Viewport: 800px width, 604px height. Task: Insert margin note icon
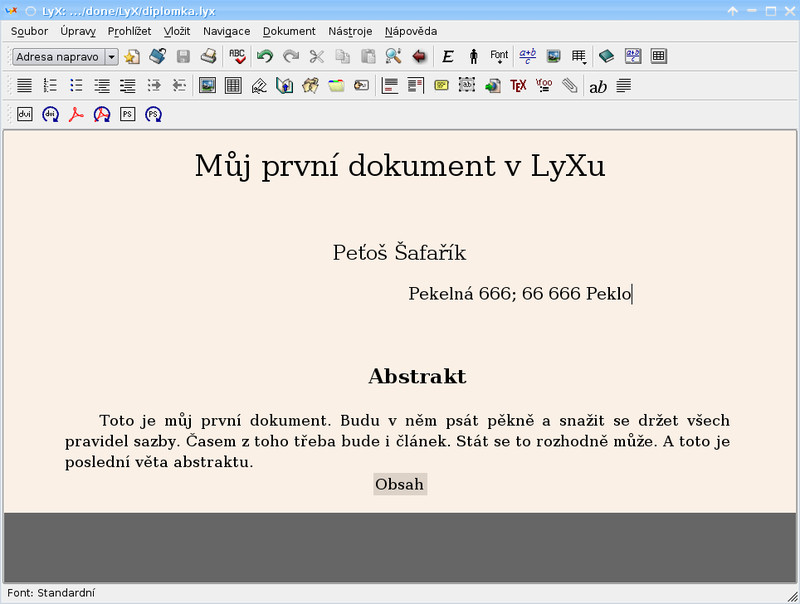(x=416, y=85)
